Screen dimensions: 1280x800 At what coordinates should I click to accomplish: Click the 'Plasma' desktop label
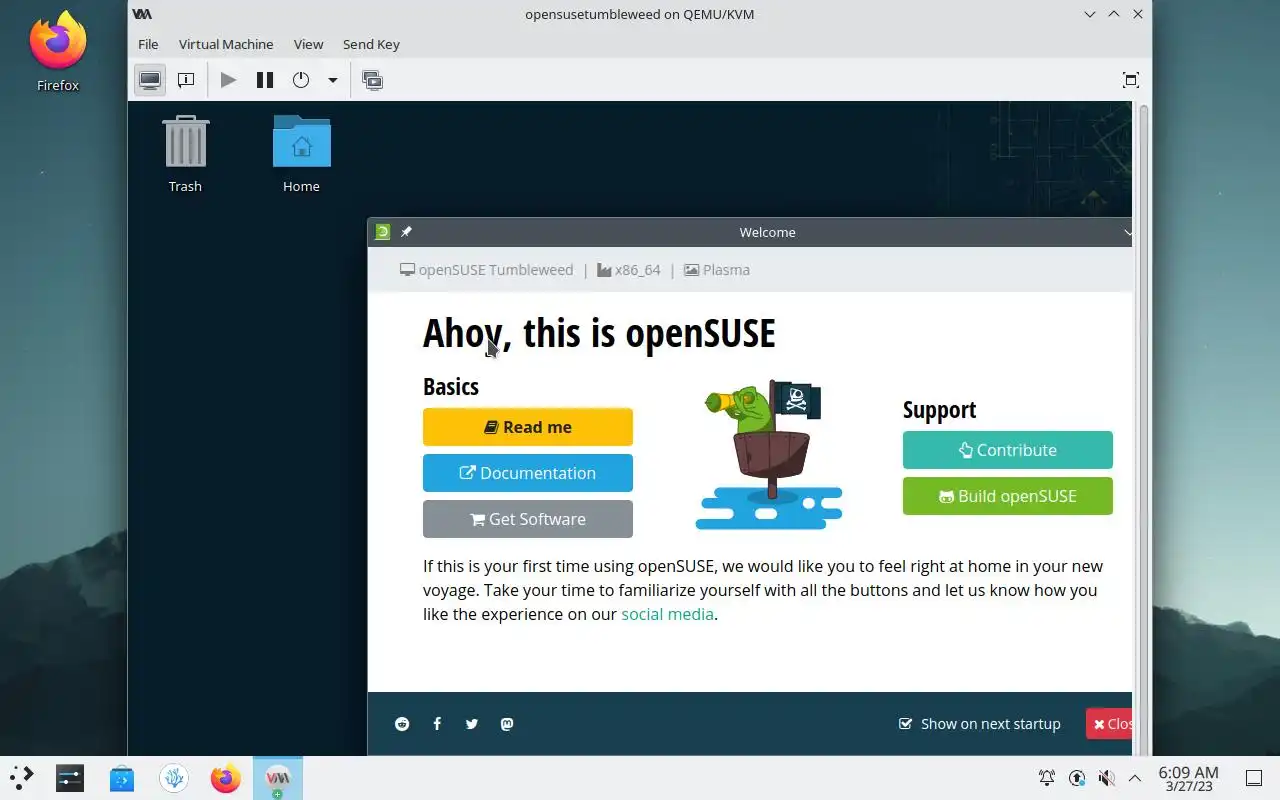(726, 270)
